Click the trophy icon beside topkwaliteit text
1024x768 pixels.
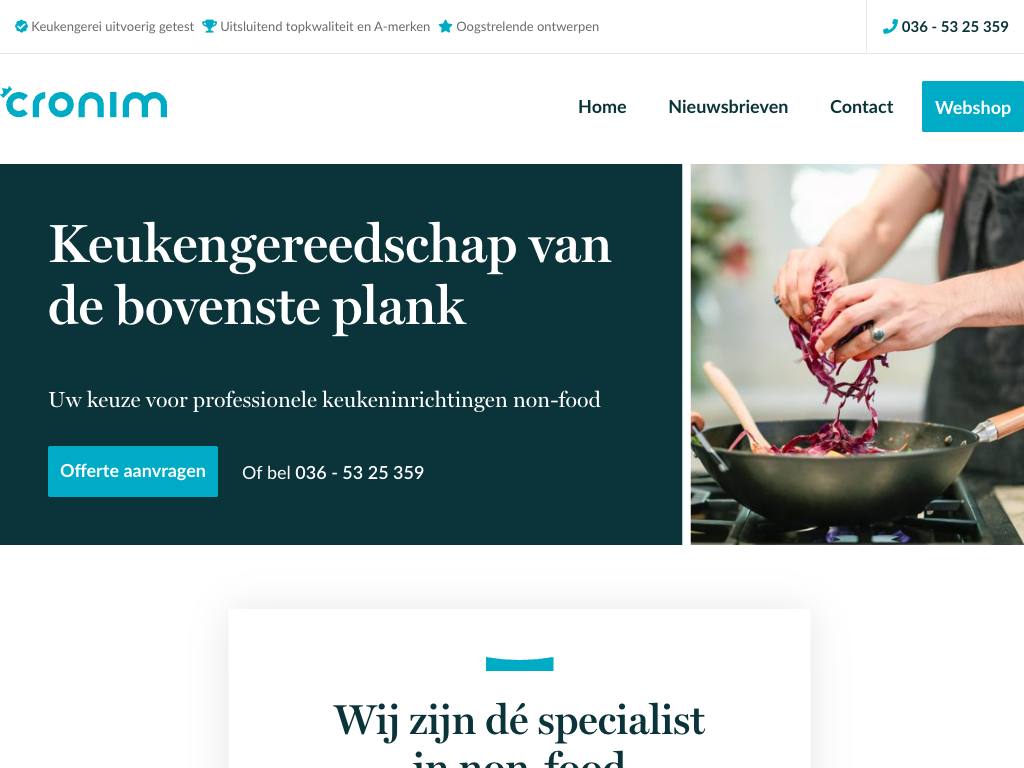click(209, 27)
